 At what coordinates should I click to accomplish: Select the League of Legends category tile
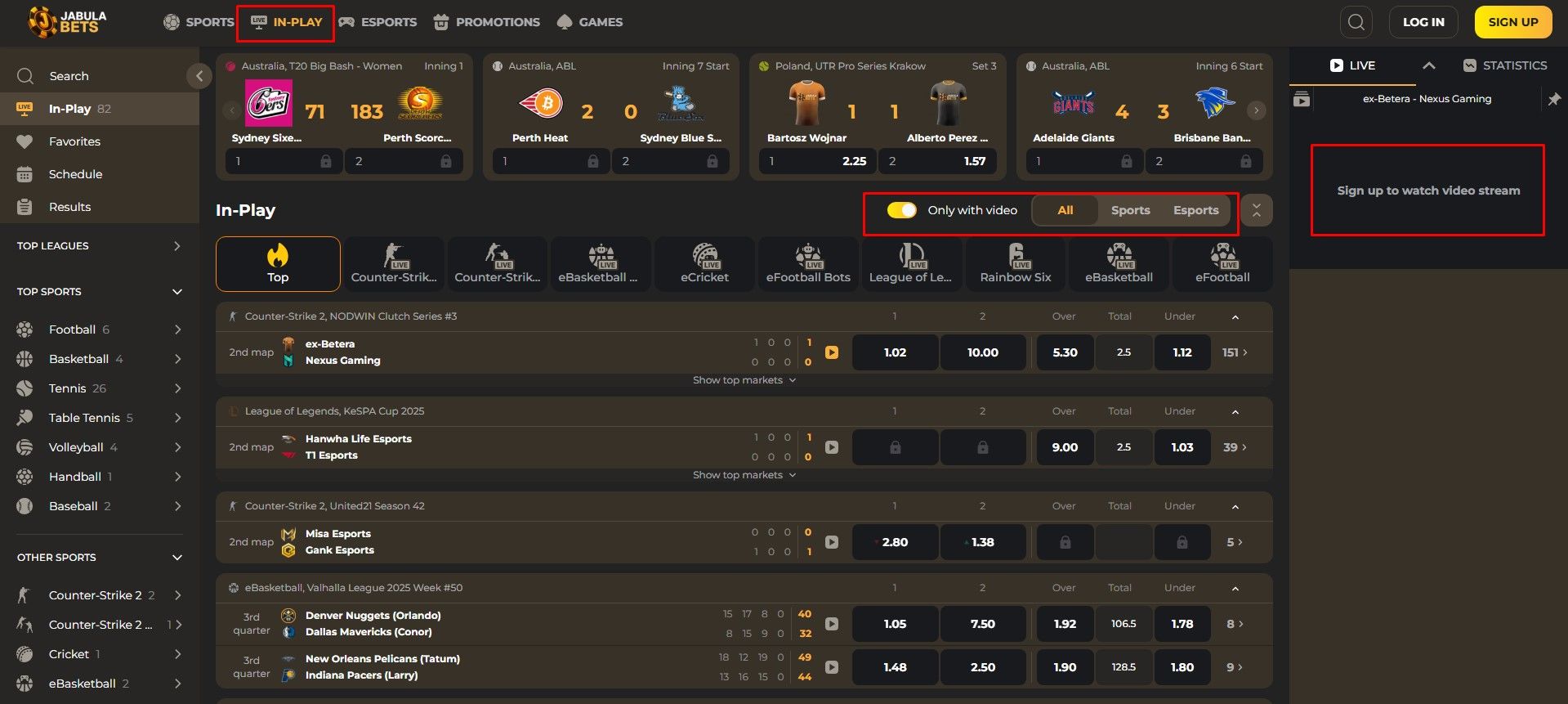click(x=911, y=264)
